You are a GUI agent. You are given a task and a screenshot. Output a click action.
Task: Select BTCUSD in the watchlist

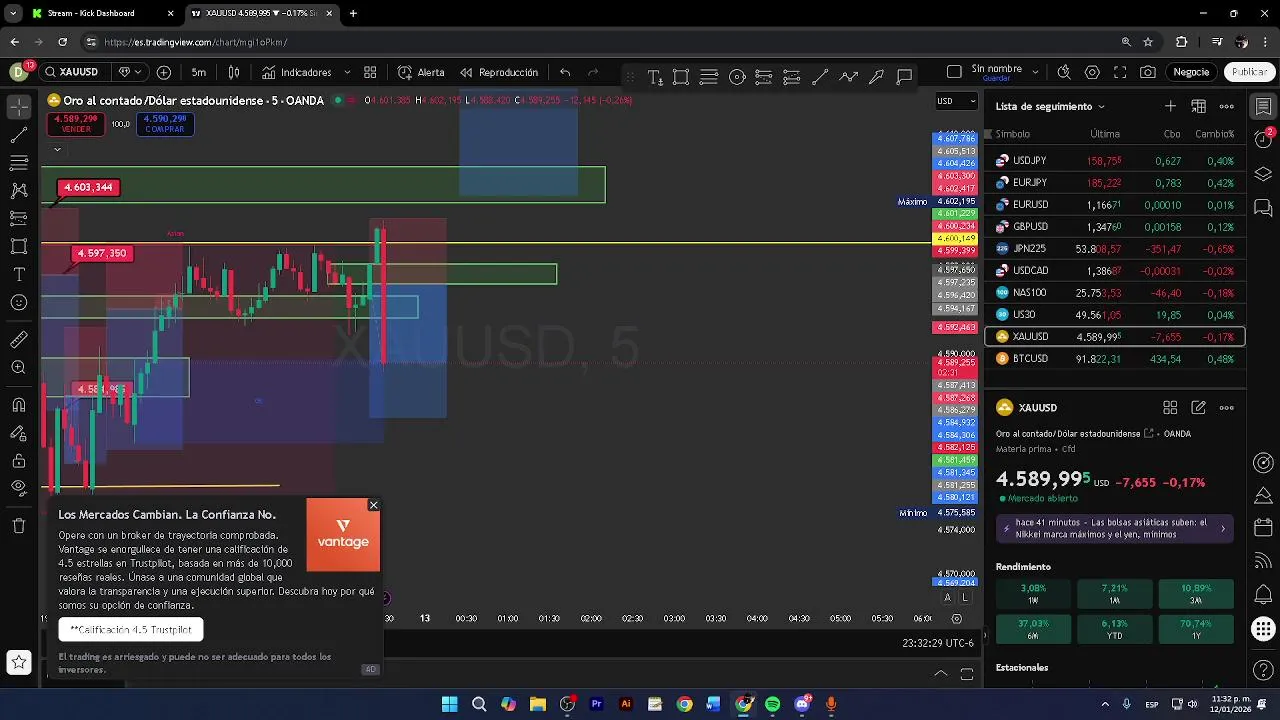click(x=1115, y=358)
